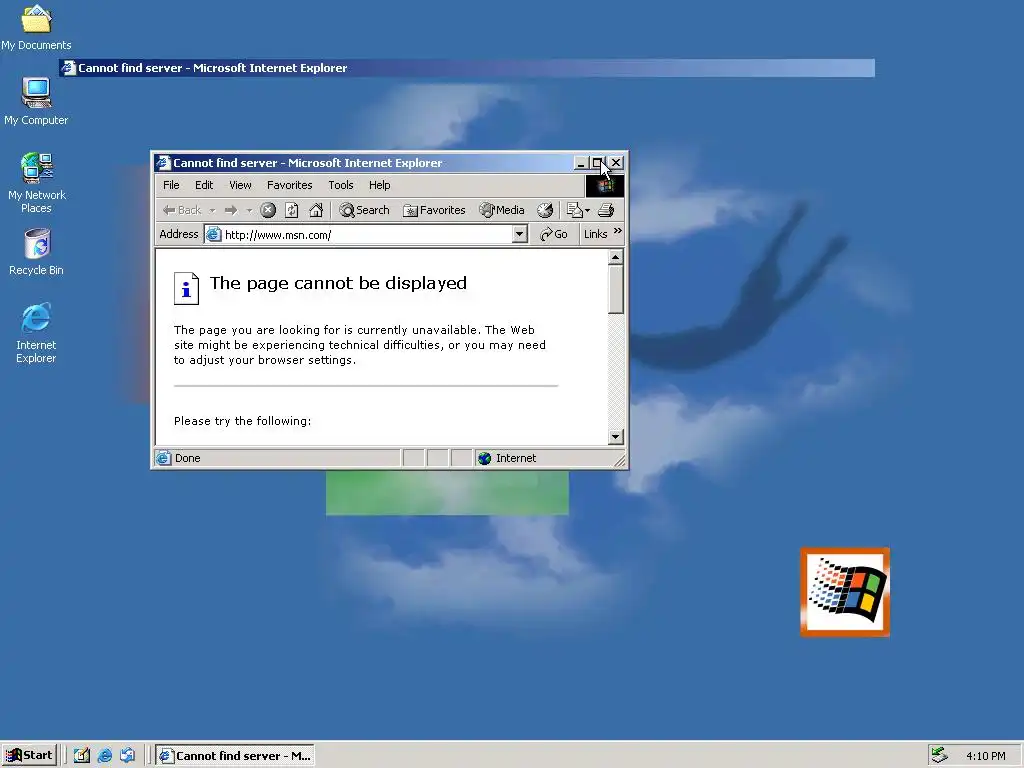Click the address bar URL field
Image resolution: width=1024 pixels, height=768 pixels.
tap(367, 235)
